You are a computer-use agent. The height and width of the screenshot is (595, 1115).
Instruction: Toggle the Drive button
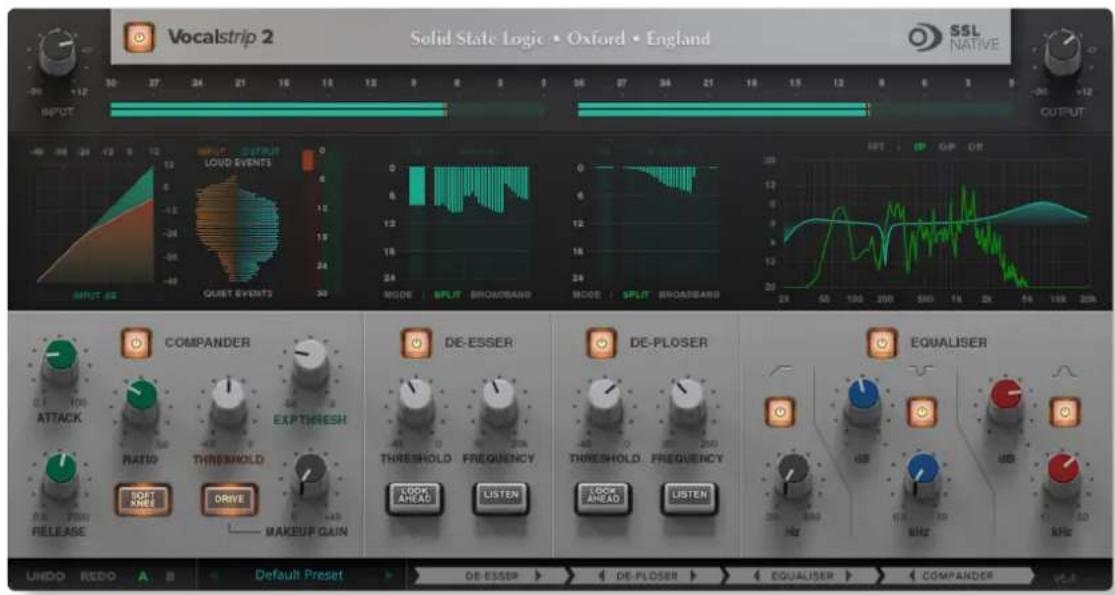229,499
